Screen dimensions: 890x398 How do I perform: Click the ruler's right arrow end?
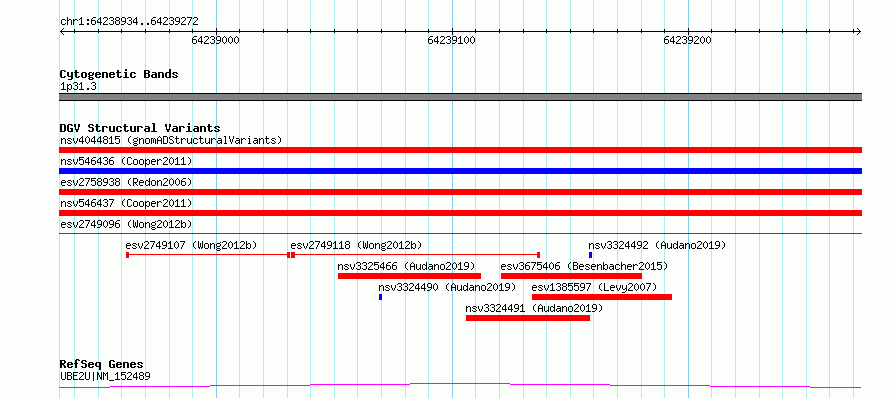(858, 32)
